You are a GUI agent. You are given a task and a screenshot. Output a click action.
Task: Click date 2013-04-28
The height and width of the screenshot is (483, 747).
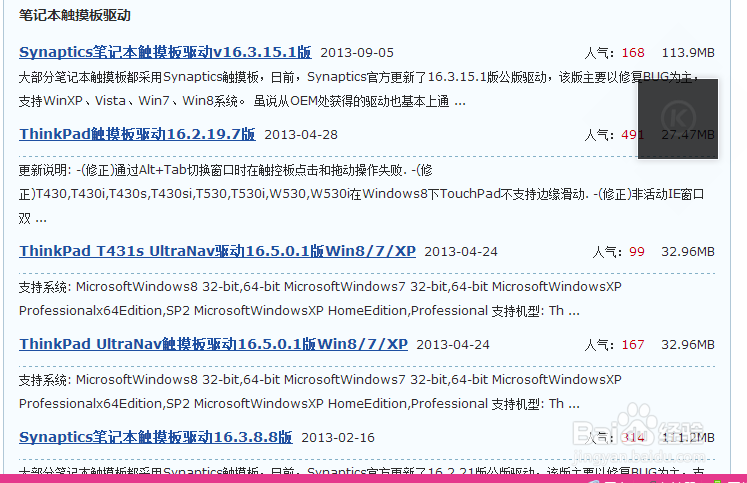301,135
